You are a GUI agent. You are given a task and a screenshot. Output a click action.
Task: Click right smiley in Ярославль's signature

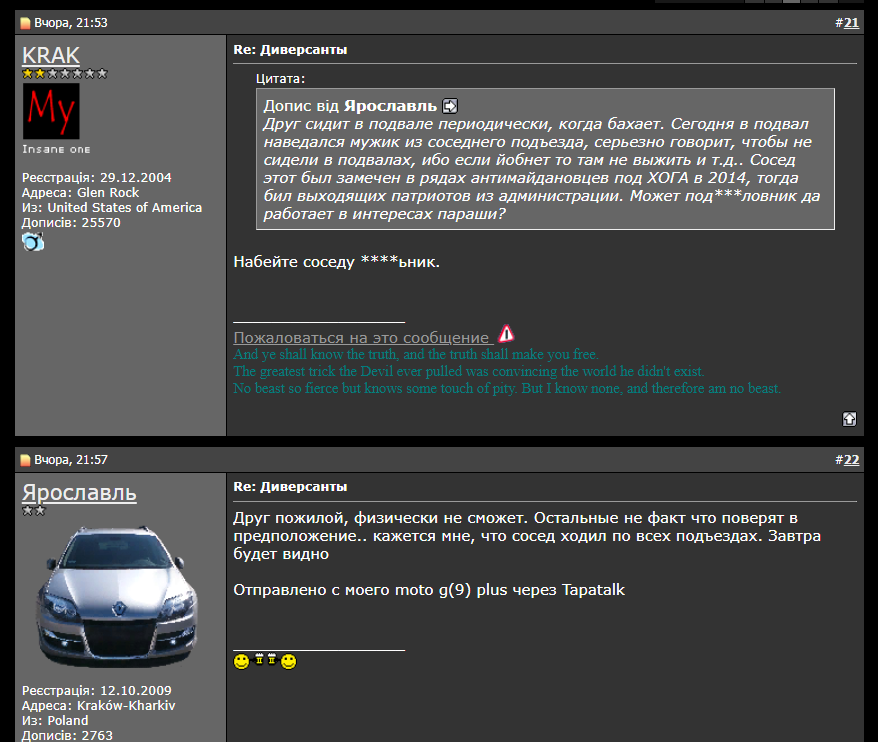(288, 662)
